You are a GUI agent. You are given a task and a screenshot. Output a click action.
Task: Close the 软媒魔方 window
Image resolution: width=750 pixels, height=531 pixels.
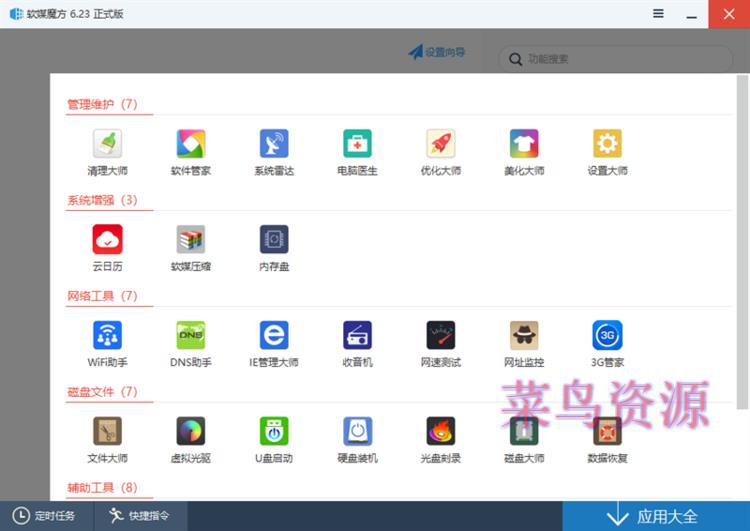click(x=729, y=14)
